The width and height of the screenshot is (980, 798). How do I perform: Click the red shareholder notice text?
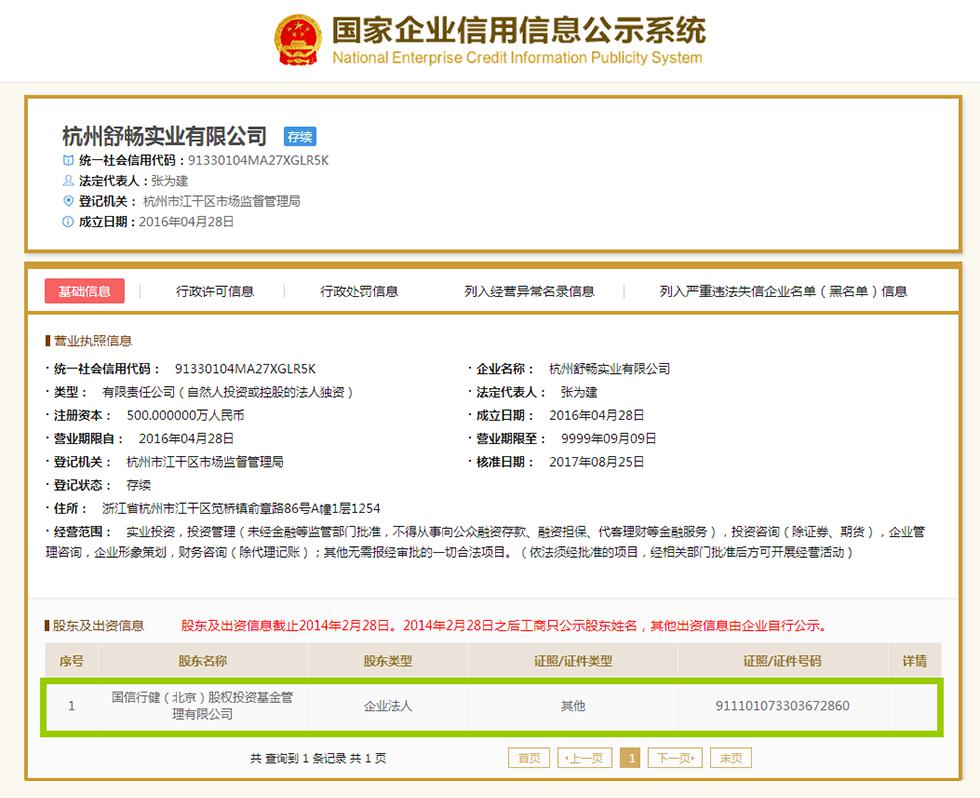pyautogui.click(x=504, y=626)
